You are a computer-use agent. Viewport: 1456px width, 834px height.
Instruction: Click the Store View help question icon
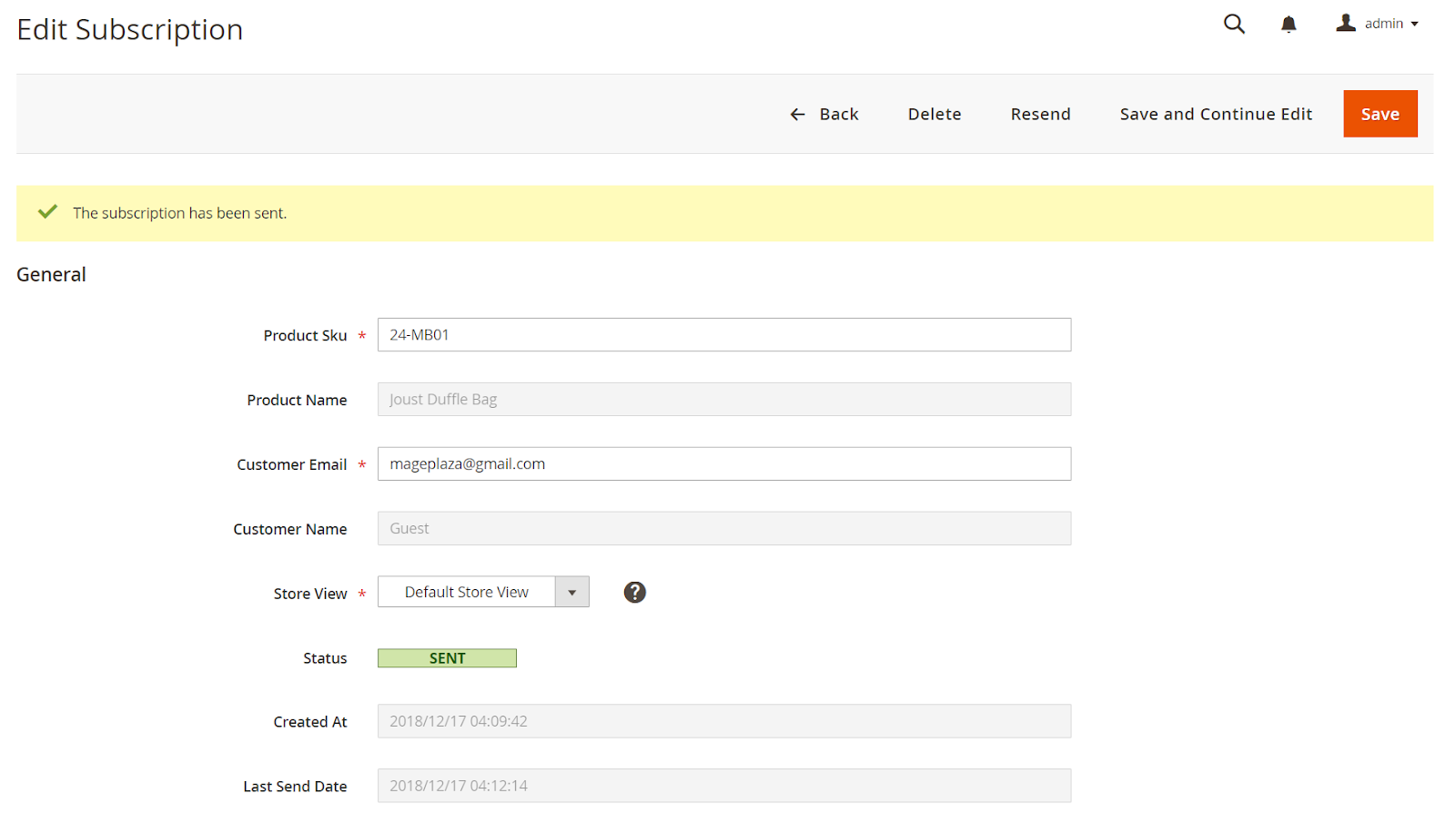point(634,593)
